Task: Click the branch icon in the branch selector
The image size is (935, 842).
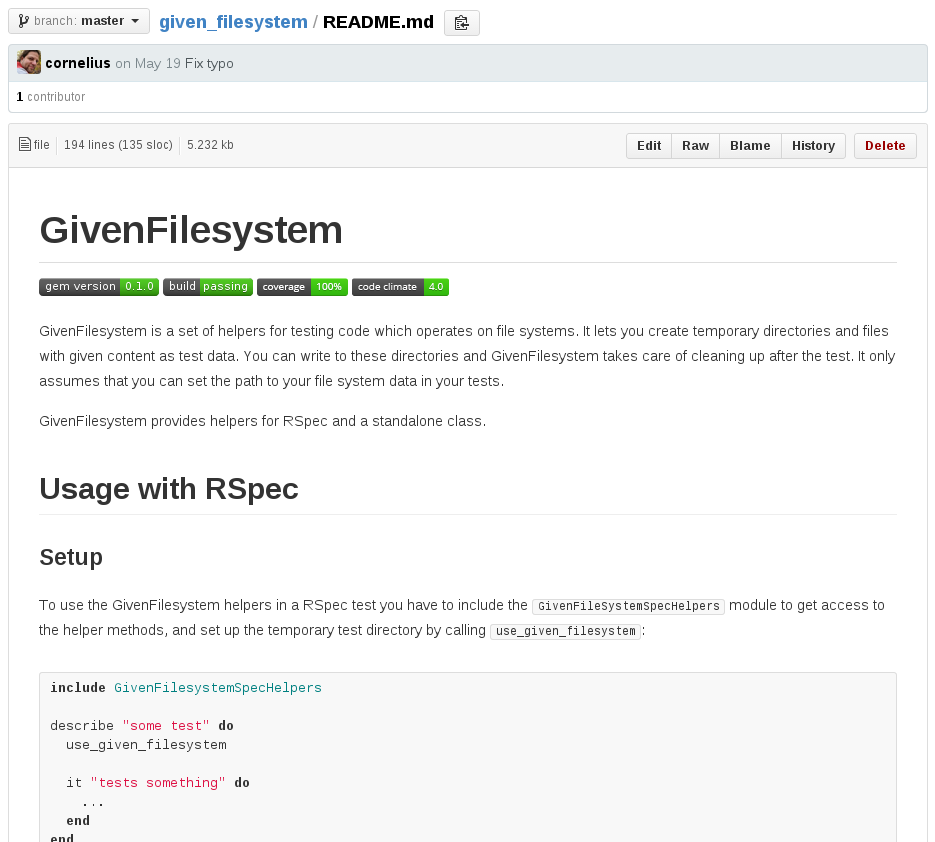Action: pos(23,21)
